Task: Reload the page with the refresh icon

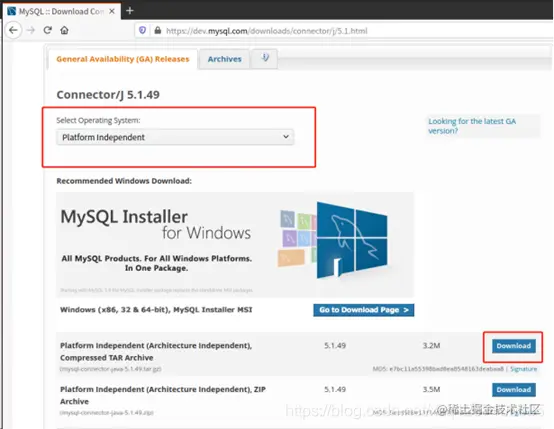Action: click(x=48, y=30)
